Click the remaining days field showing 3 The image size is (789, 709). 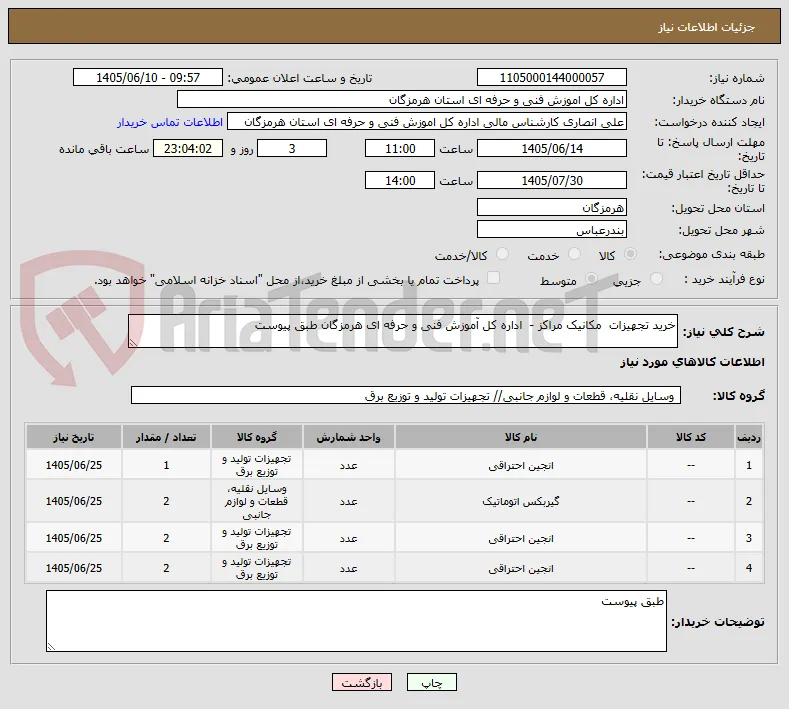(x=292, y=148)
